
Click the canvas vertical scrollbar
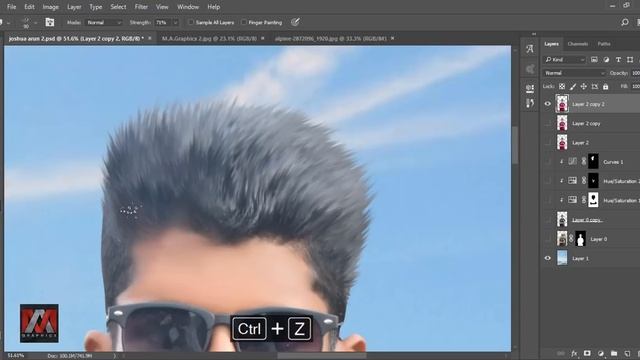pyautogui.click(x=515, y=145)
